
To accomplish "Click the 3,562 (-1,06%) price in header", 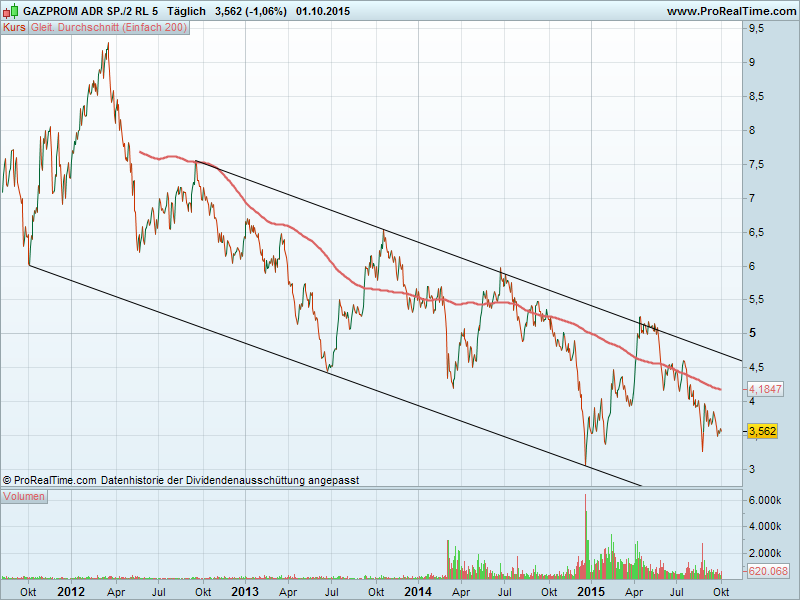I will [x=251, y=11].
